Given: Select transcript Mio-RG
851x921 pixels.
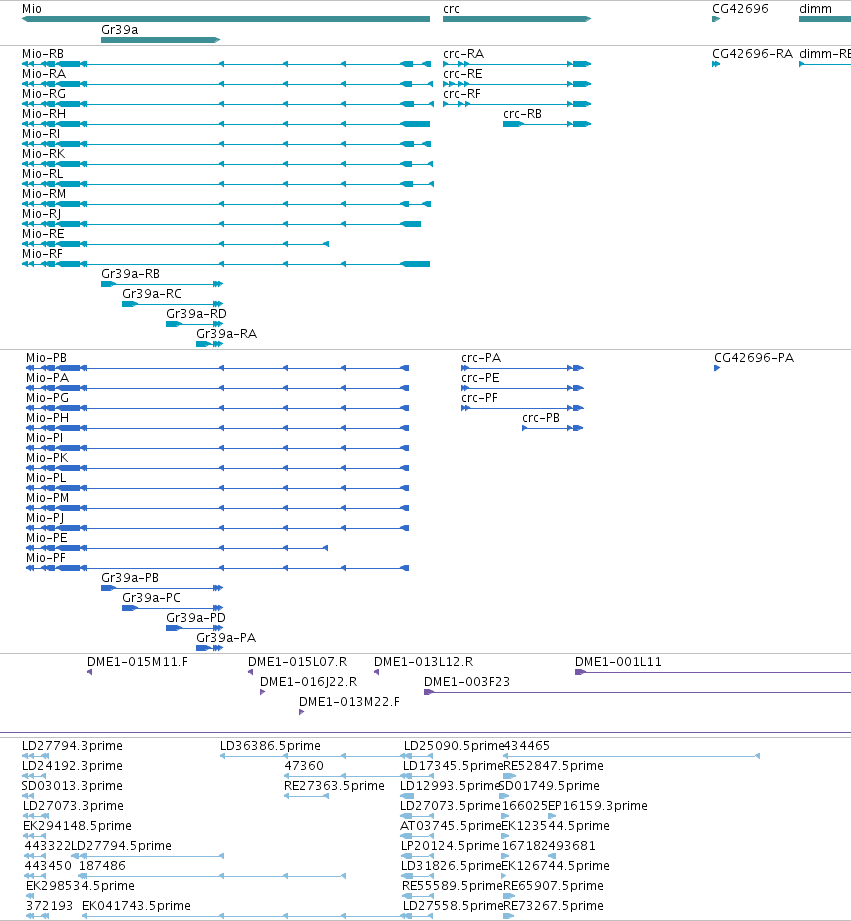Looking at the screenshot, I should click(44, 94).
